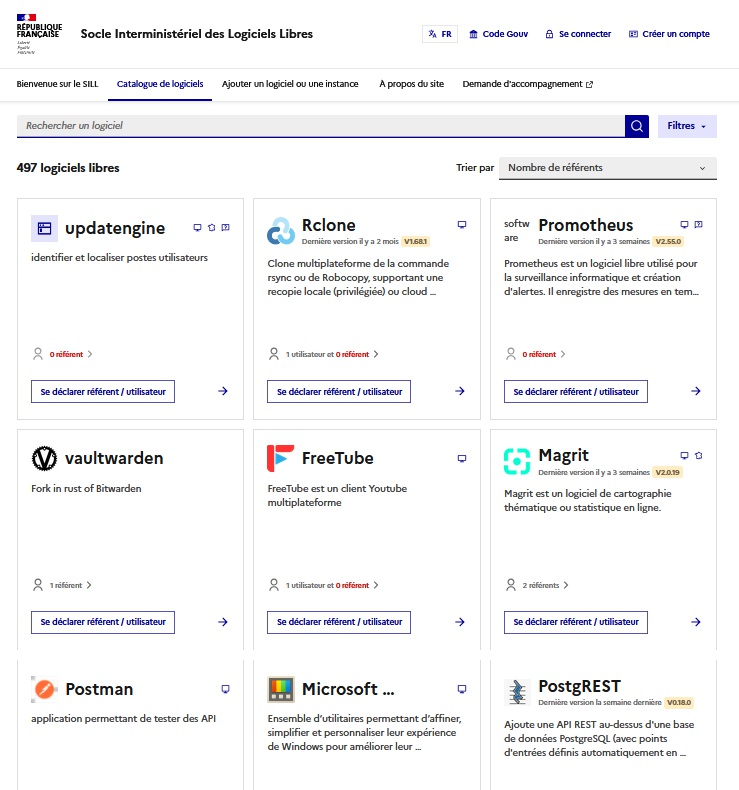Click updatengine's support question icon

pos(226,228)
